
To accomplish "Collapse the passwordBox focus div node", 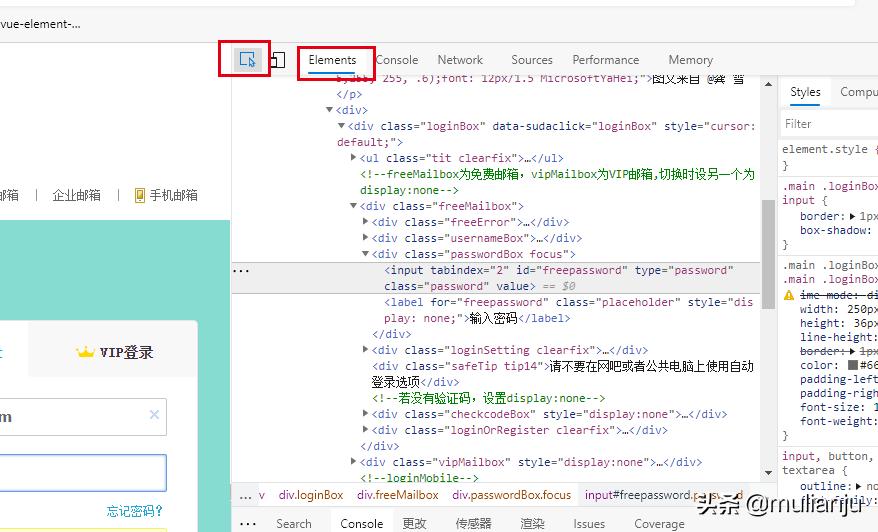I will click(365, 254).
